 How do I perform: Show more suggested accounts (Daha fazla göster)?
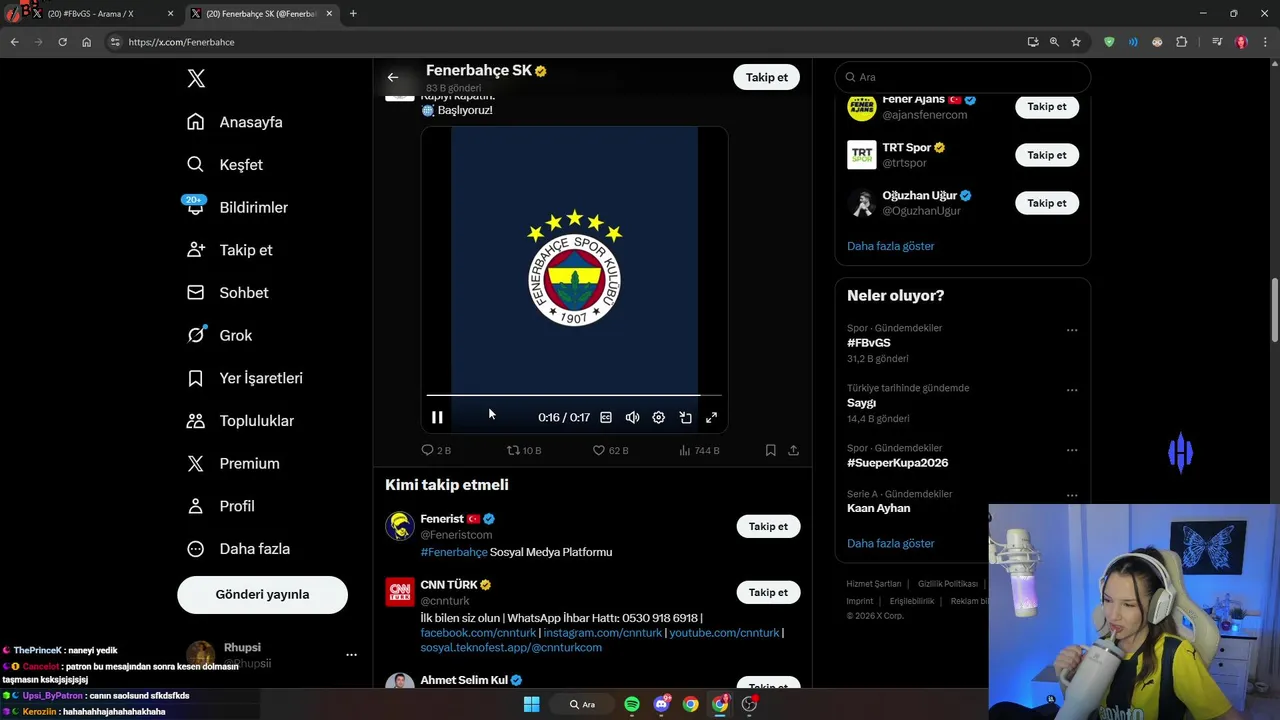coord(890,246)
